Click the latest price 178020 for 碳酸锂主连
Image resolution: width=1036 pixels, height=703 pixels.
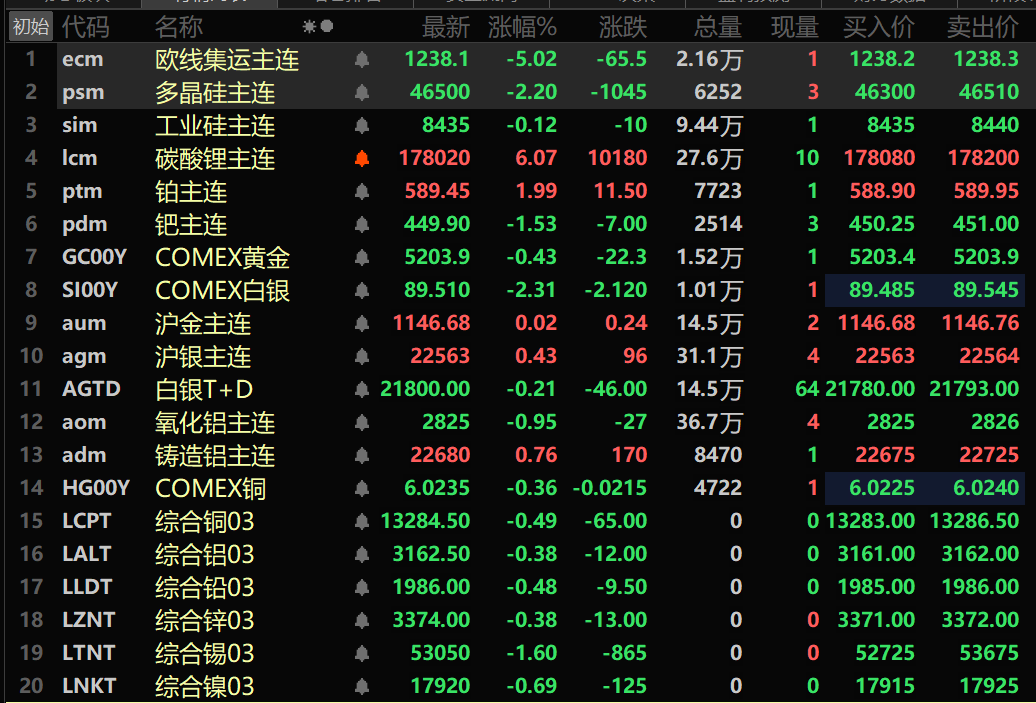coord(434,158)
